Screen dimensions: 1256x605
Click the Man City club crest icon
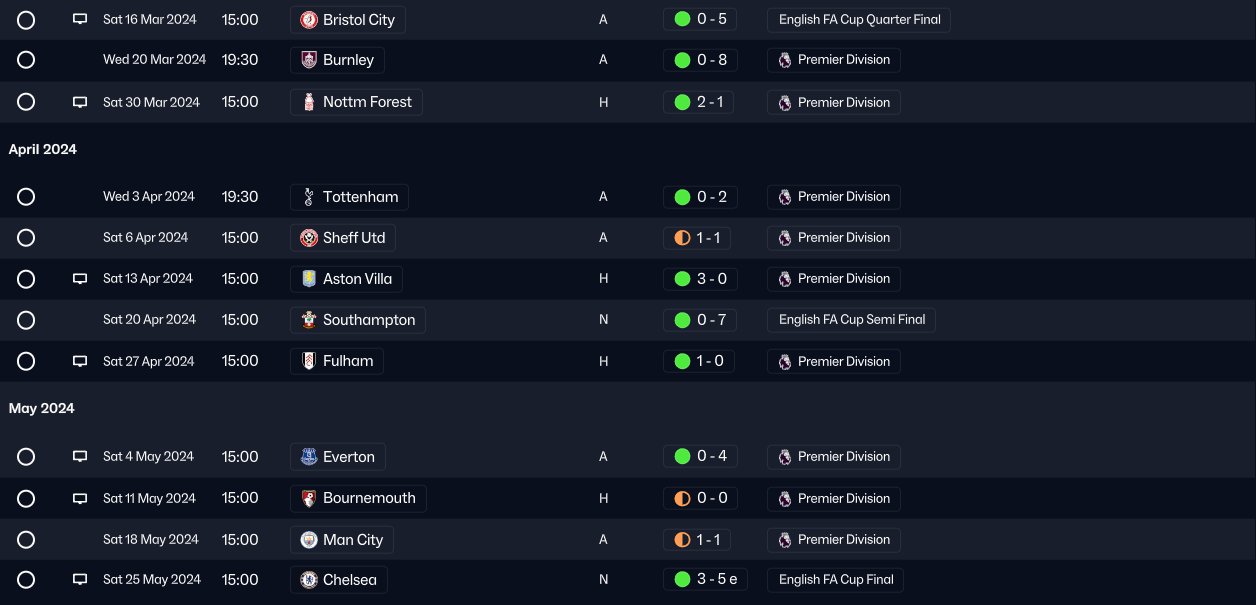309,540
